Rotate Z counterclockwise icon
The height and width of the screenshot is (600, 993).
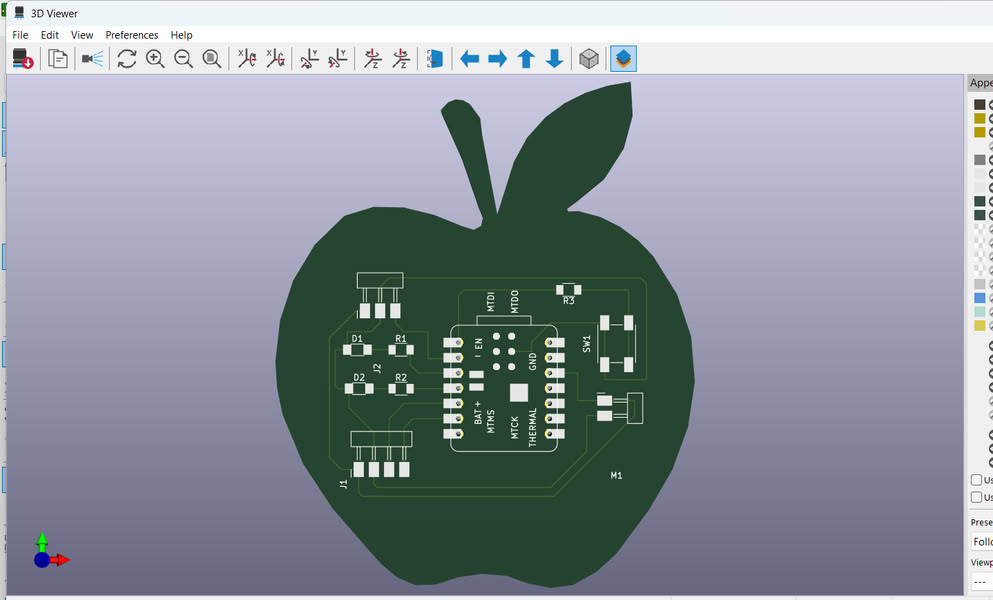[x=401, y=59]
